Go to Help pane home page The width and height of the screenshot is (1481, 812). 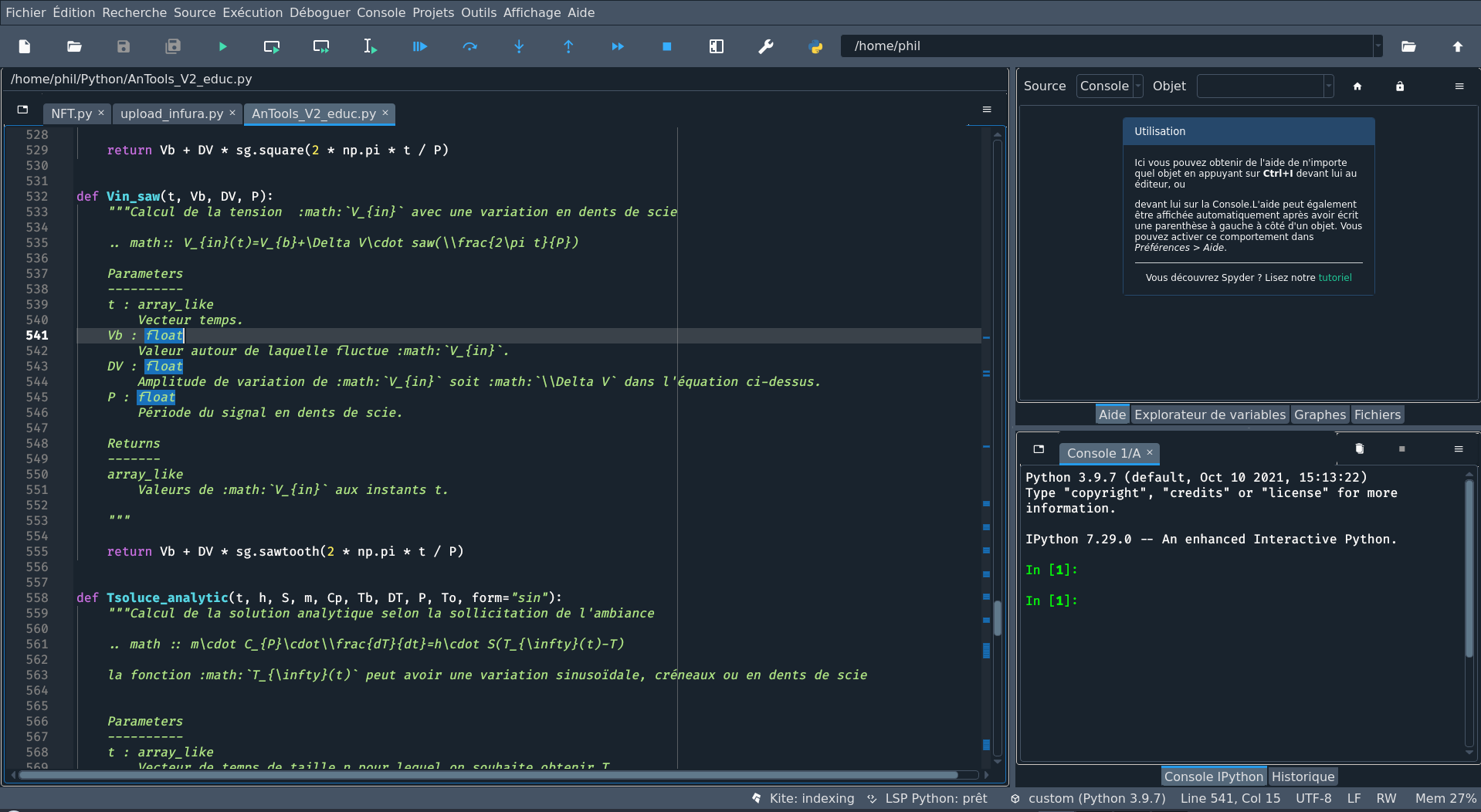click(x=1357, y=86)
